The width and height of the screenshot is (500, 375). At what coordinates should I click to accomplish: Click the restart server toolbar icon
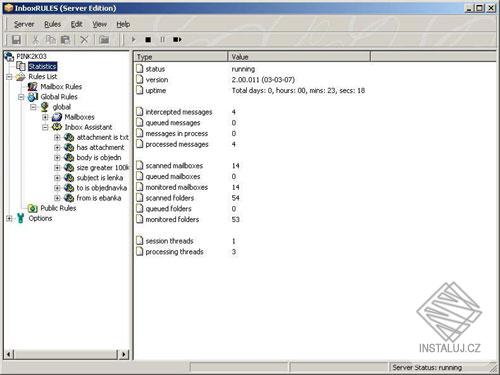tap(177, 40)
